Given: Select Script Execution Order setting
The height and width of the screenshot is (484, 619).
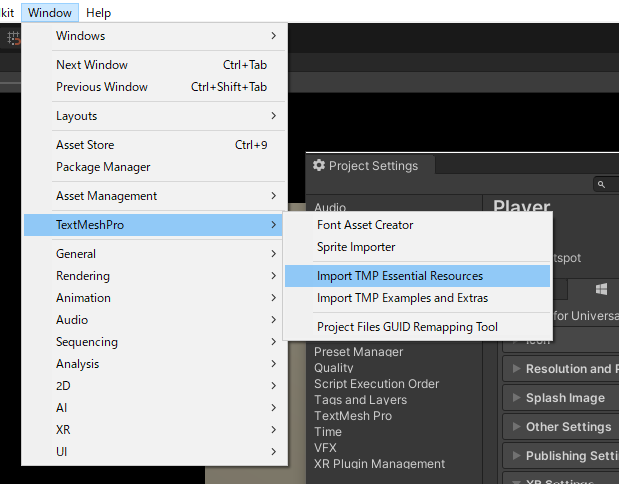Looking at the screenshot, I should click(377, 384).
